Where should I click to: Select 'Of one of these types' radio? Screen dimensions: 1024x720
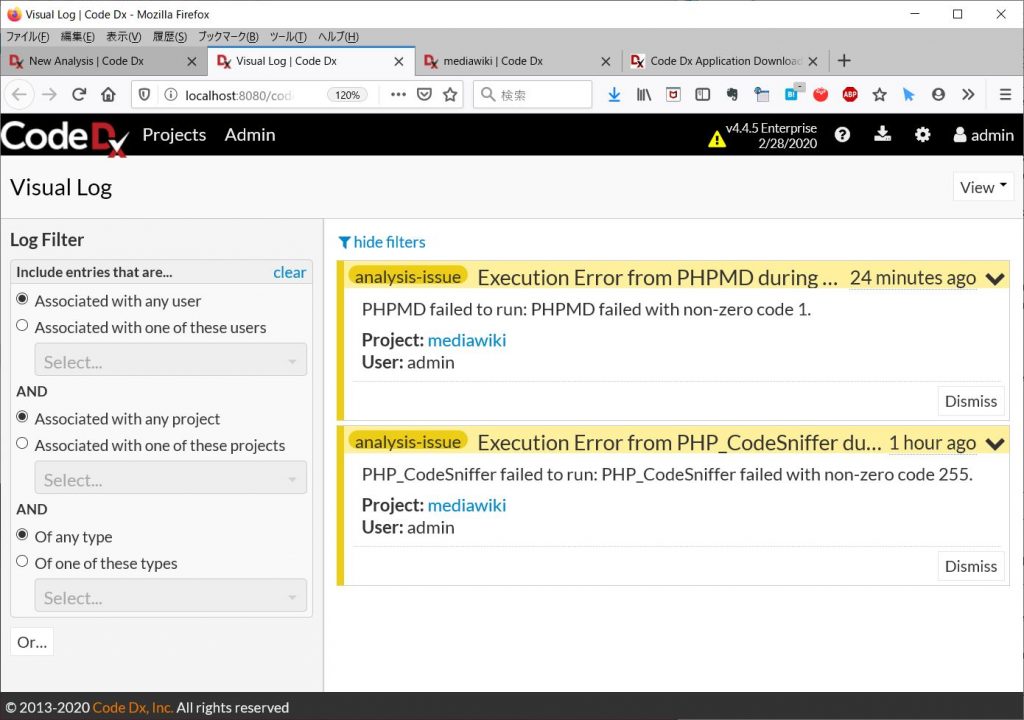22,561
